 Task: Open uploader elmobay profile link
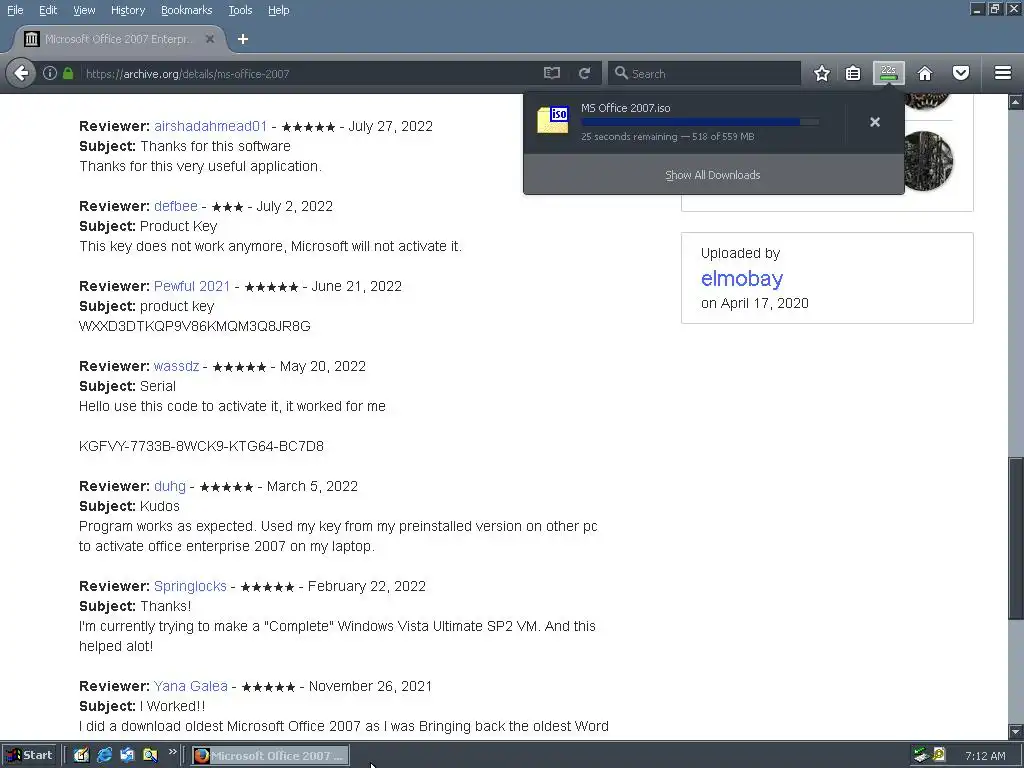742,278
